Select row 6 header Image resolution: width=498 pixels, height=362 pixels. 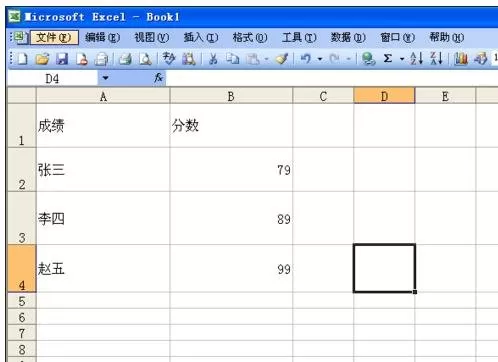pos(22,317)
